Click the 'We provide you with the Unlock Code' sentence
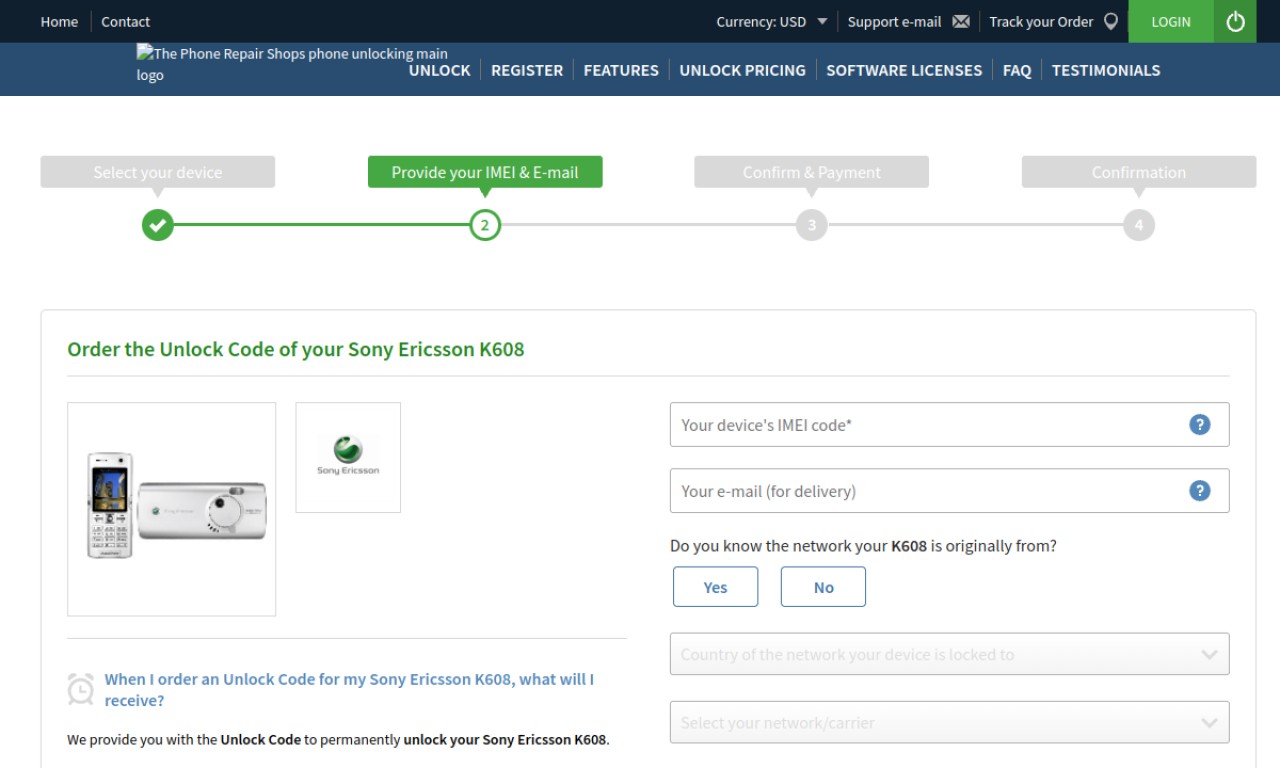The height and width of the screenshot is (768, 1280). click(x=338, y=740)
